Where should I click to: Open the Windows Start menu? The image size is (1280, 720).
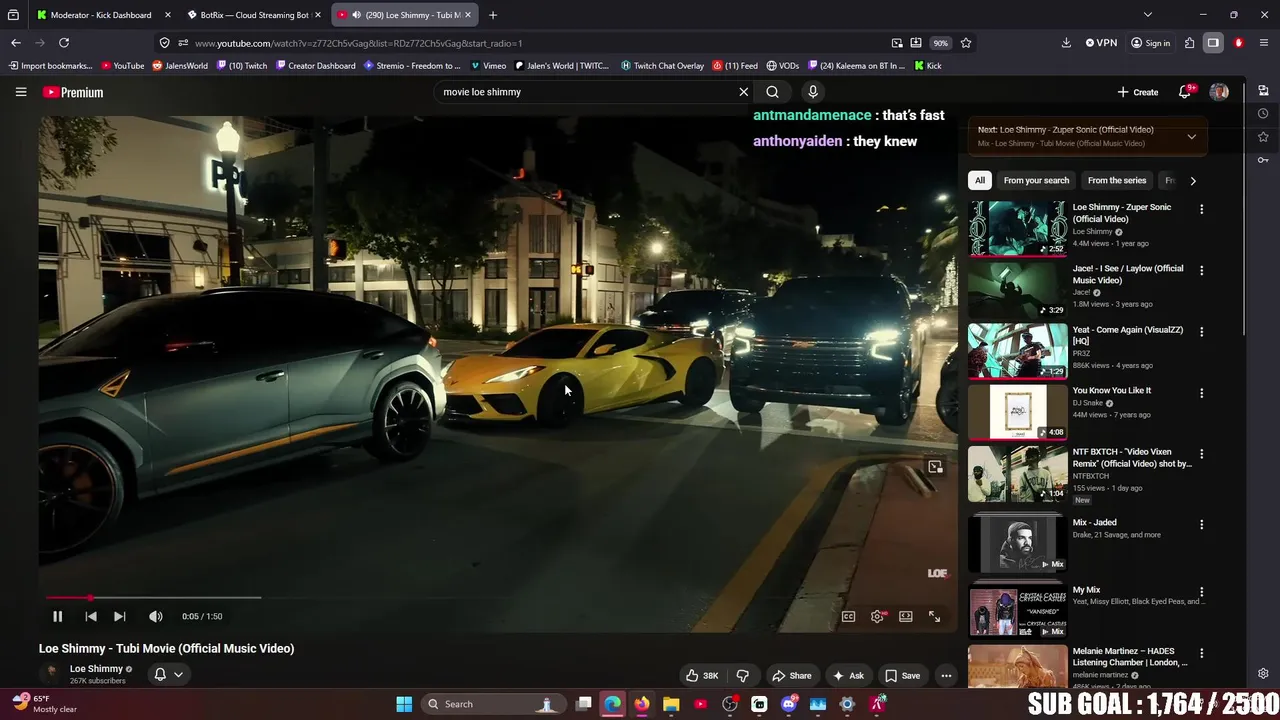[x=404, y=704]
